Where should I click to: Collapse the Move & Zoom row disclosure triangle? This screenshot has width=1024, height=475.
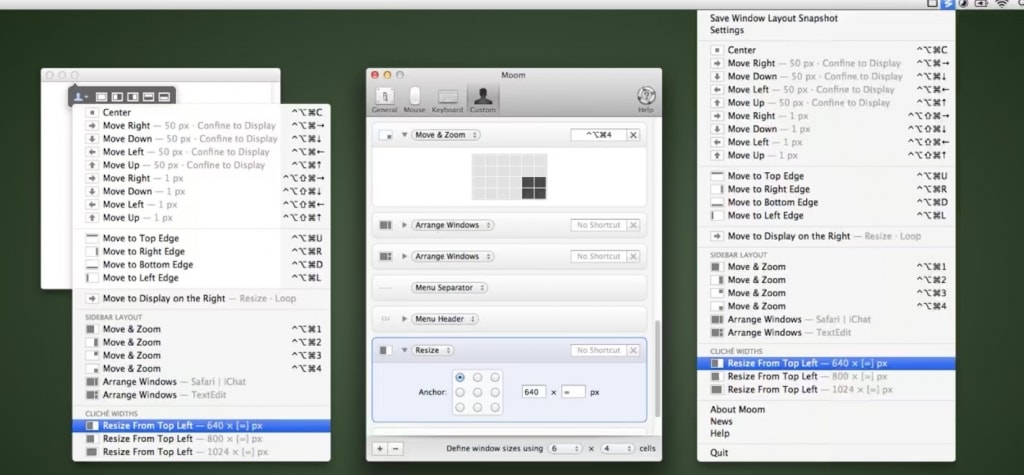404,135
